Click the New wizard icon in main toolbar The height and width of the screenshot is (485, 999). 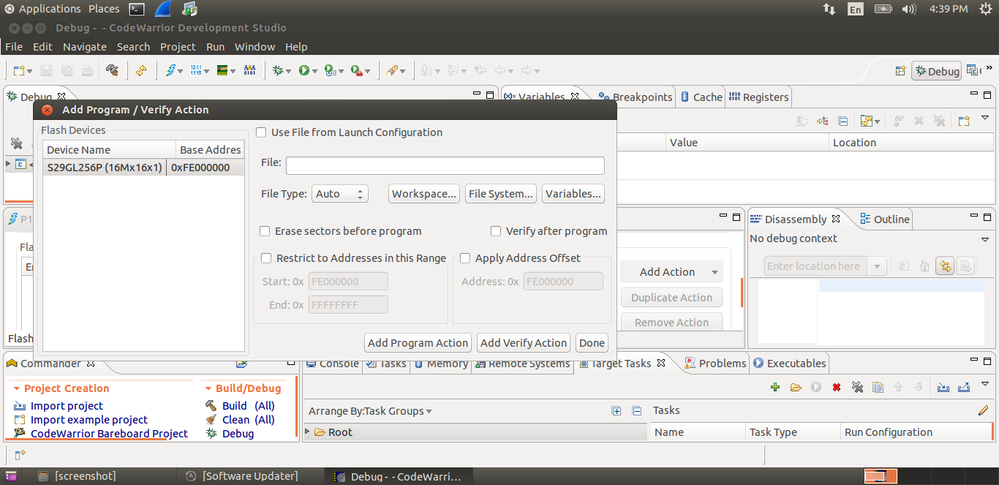[x=18, y=71]
